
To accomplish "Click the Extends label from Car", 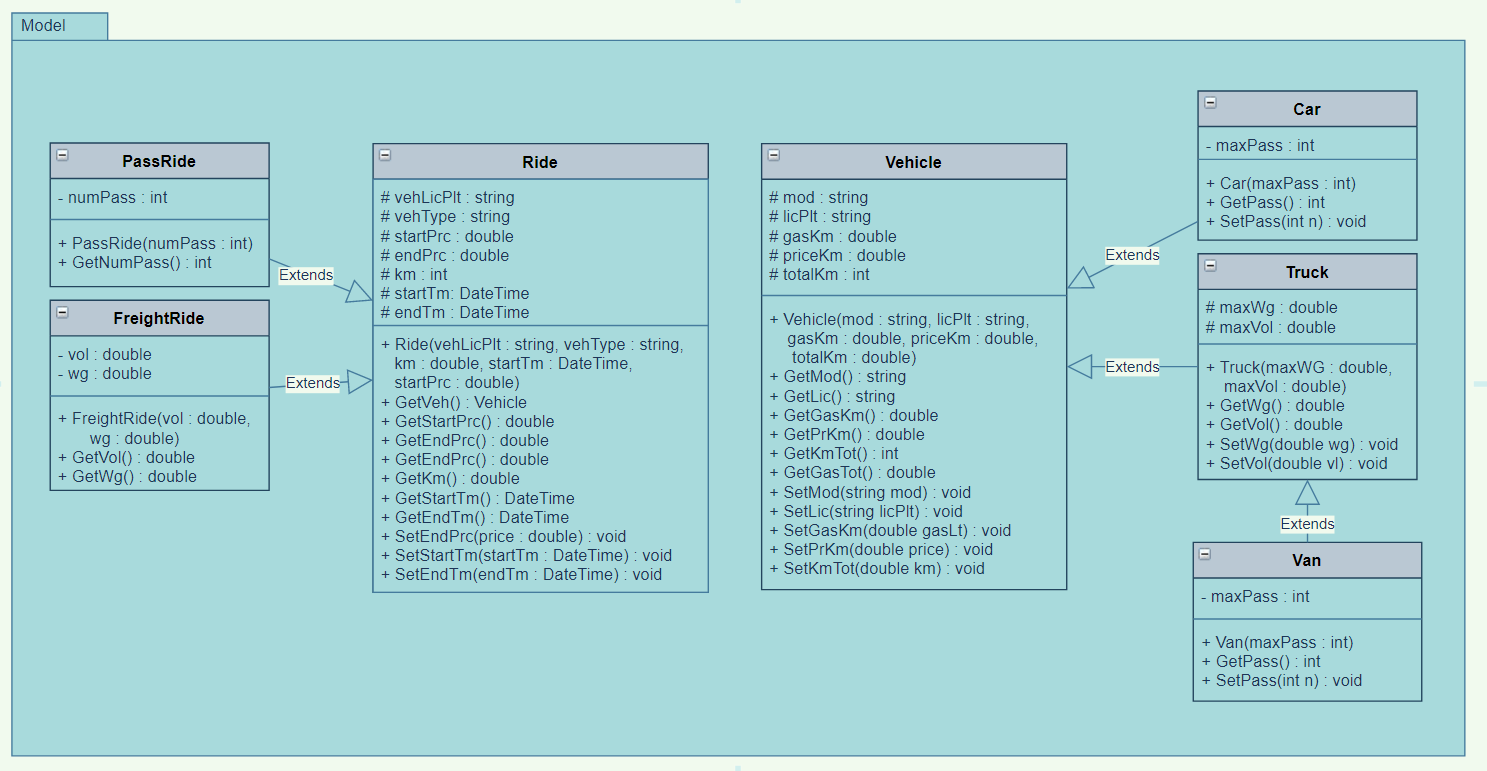I will 1132,255.
